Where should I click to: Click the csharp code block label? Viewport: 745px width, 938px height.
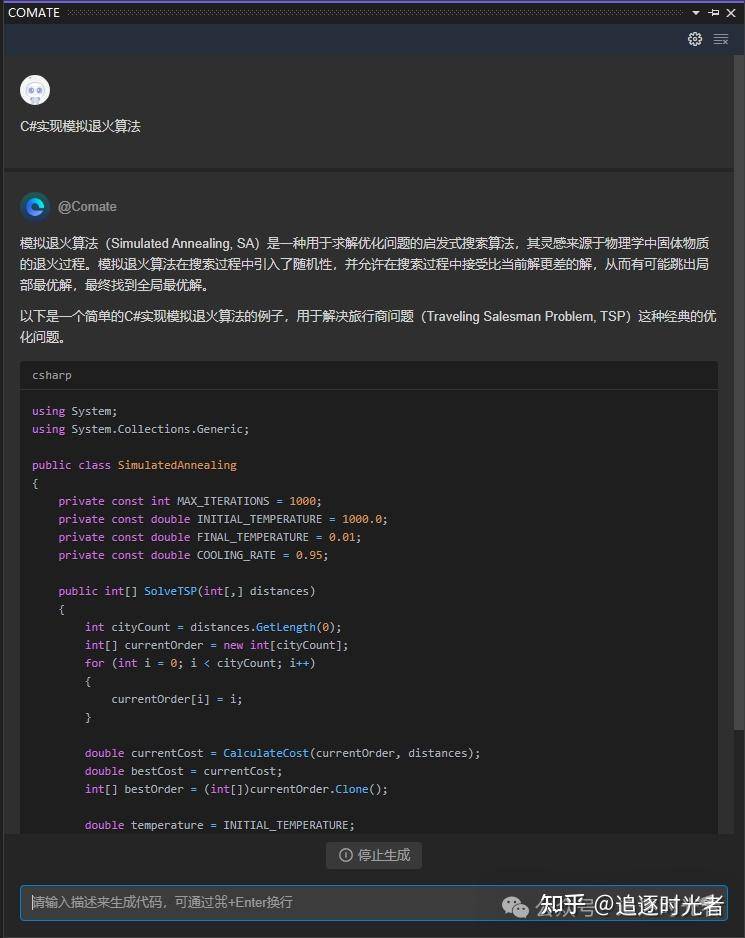tap(52, 375)
